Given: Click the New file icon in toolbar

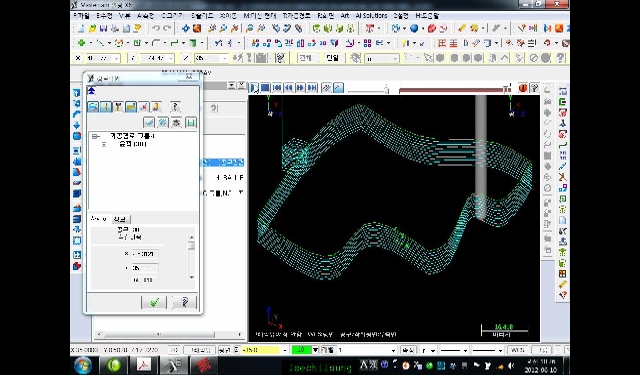Looking at the screenshot, I should (x=81, y=29).
